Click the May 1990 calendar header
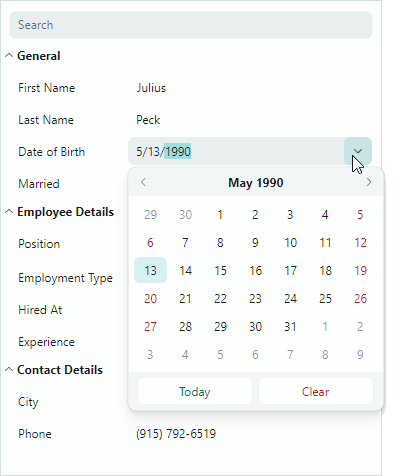Viewport: 394px width, 476px height. point(256,183)
